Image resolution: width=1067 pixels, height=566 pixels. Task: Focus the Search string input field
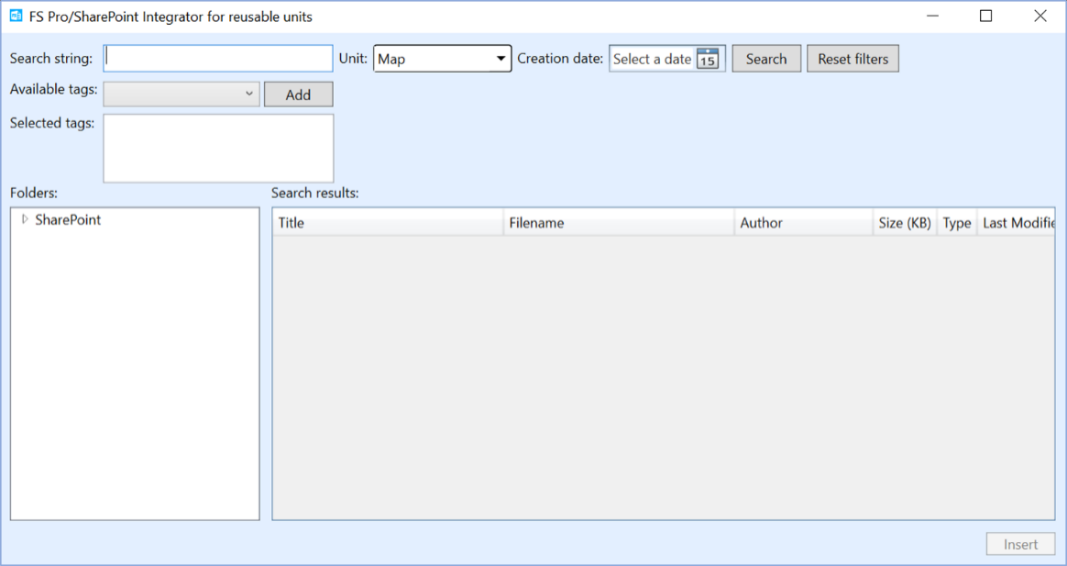(218, 59)
